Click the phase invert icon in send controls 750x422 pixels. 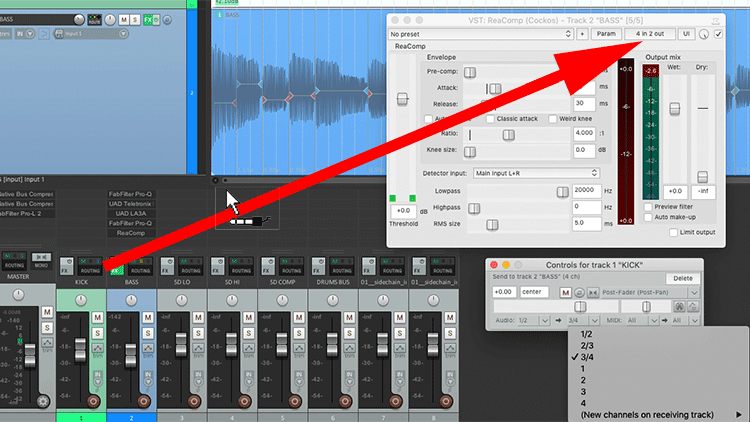(579, 292)
